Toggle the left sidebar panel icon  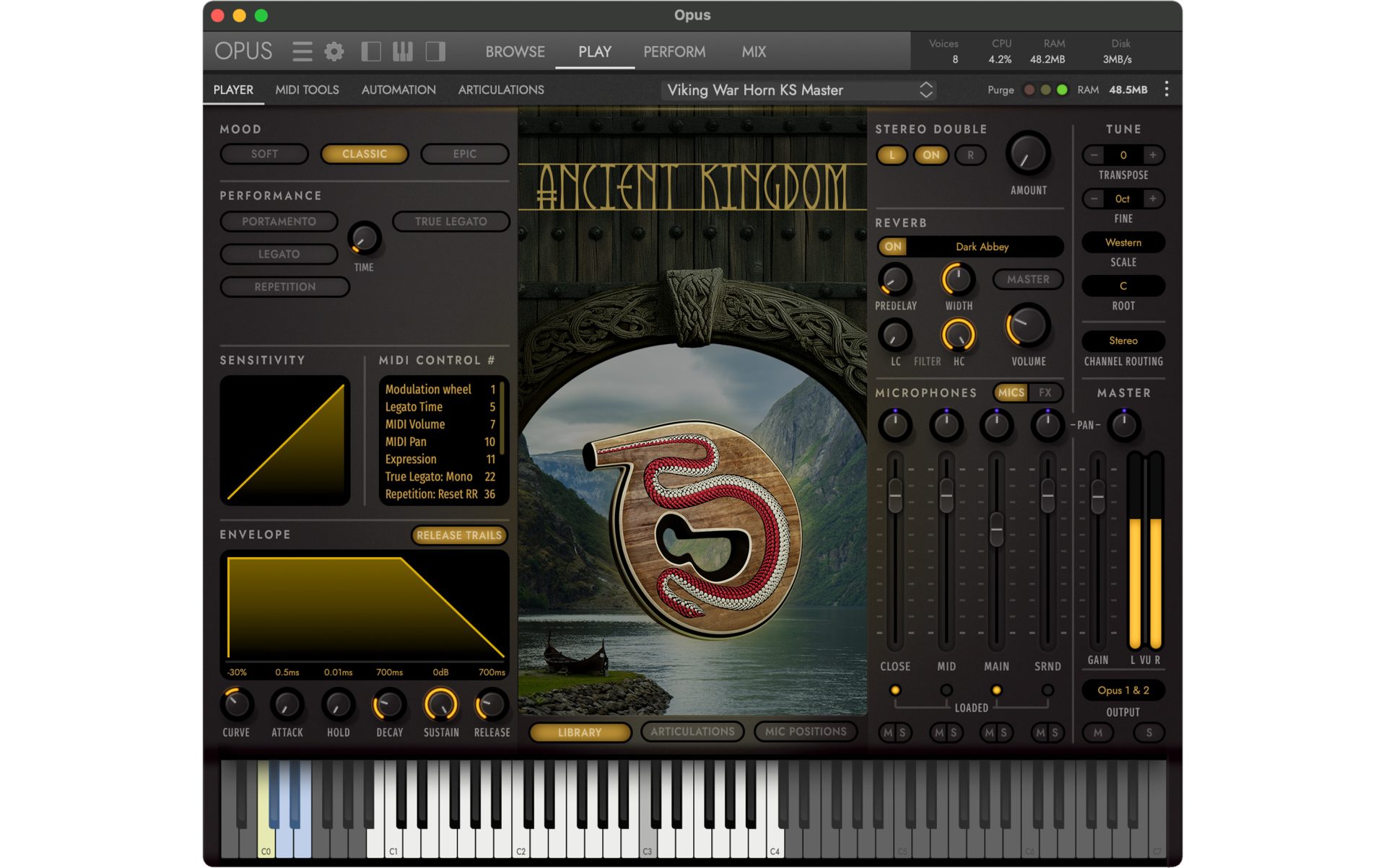(x=371, y=51)
